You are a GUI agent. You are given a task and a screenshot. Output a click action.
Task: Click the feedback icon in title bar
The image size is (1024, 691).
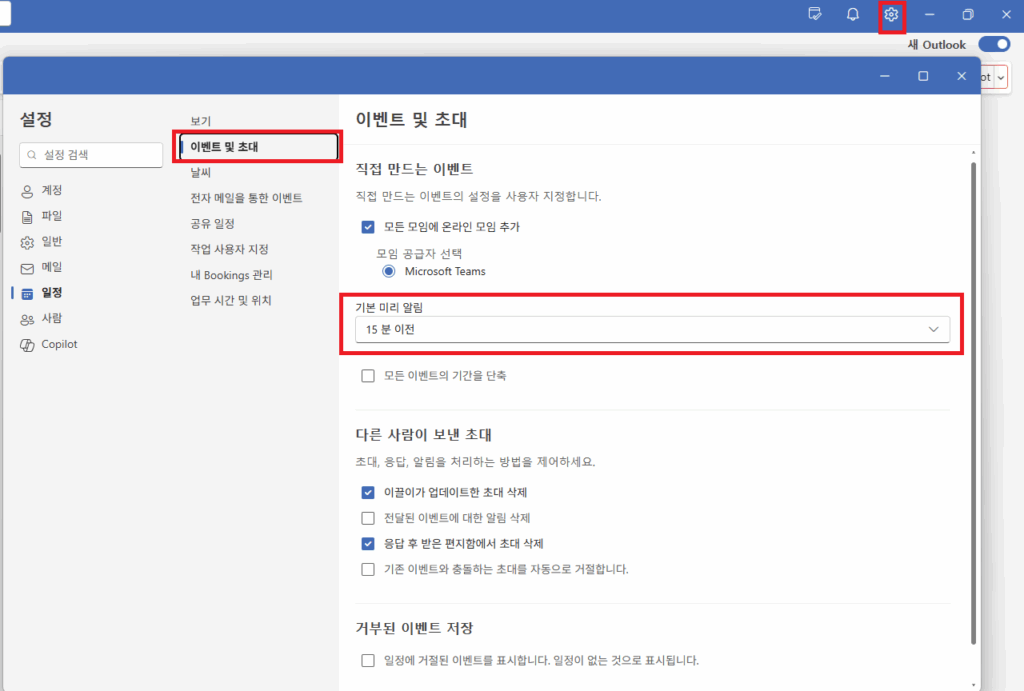[814, 14]
